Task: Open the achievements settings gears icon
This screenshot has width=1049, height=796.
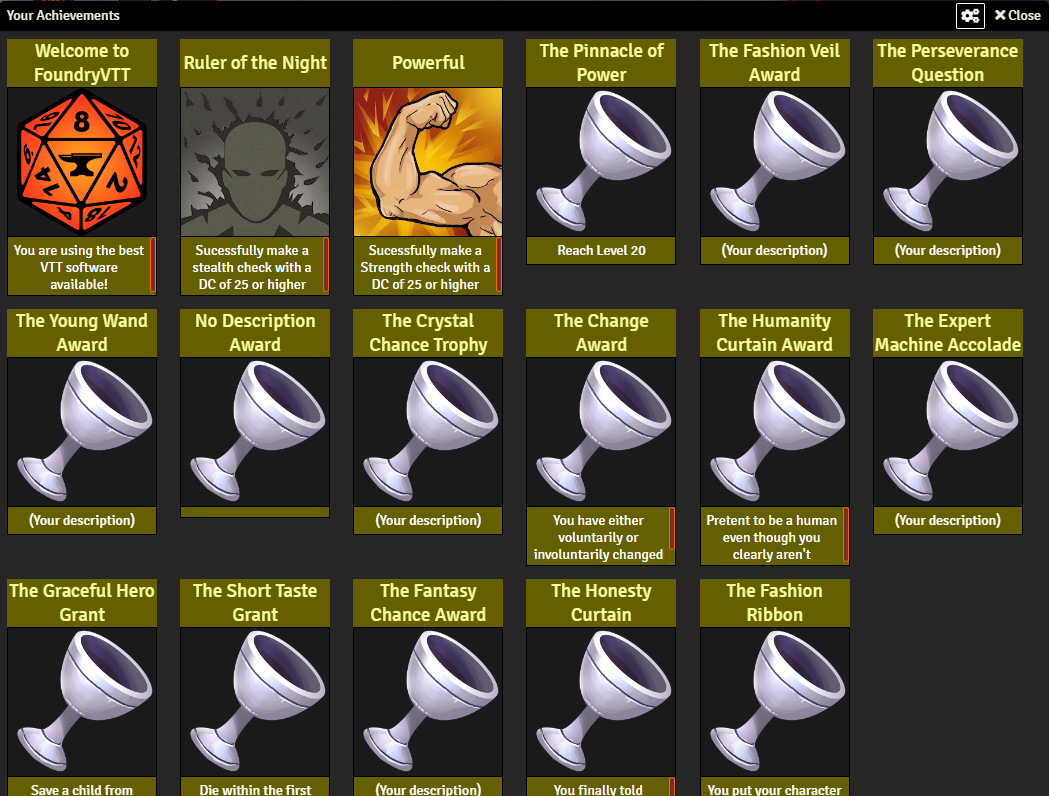Action: pos(970,15)
